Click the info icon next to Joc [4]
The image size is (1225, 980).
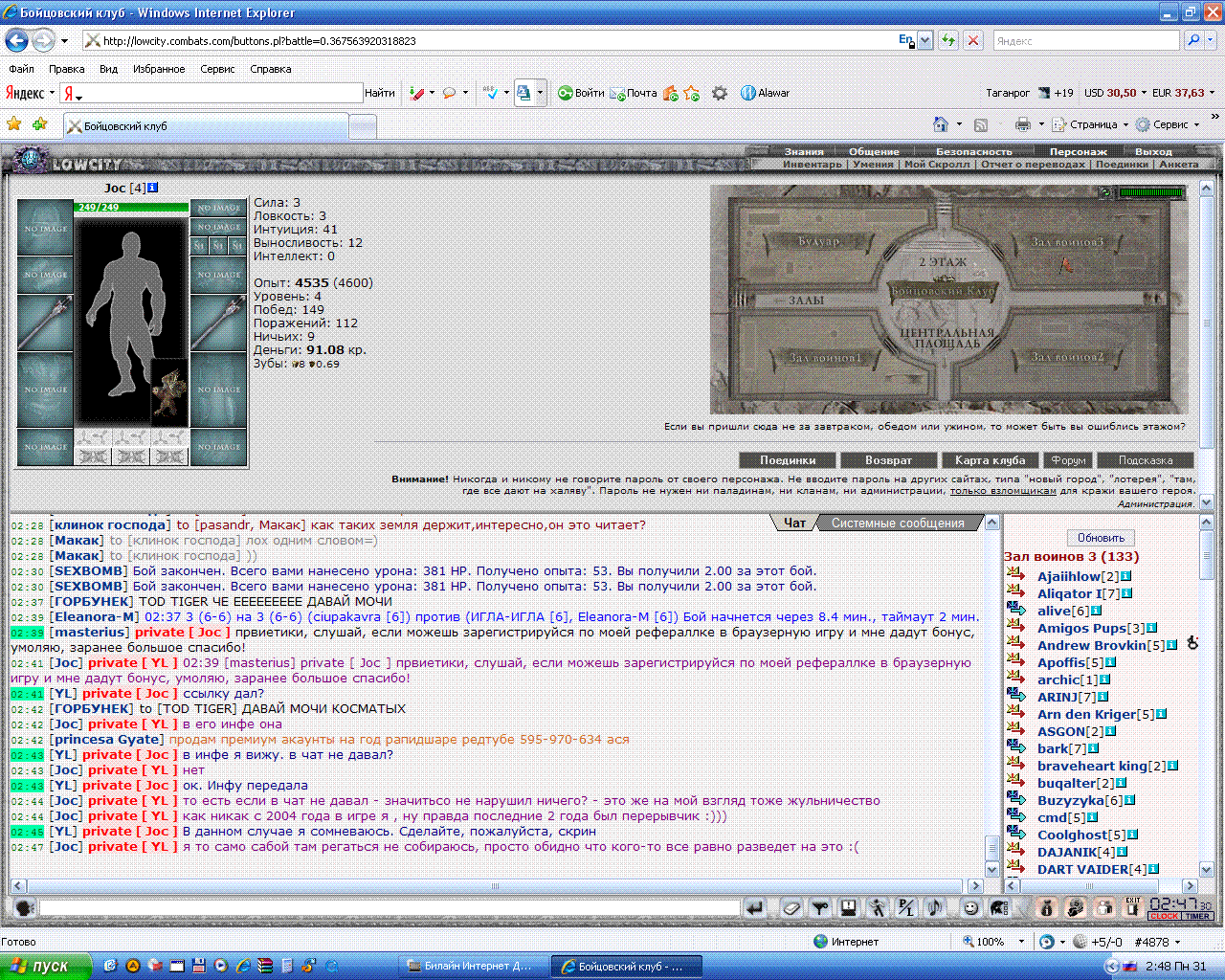pyautogui.click(x=152, y=188)
